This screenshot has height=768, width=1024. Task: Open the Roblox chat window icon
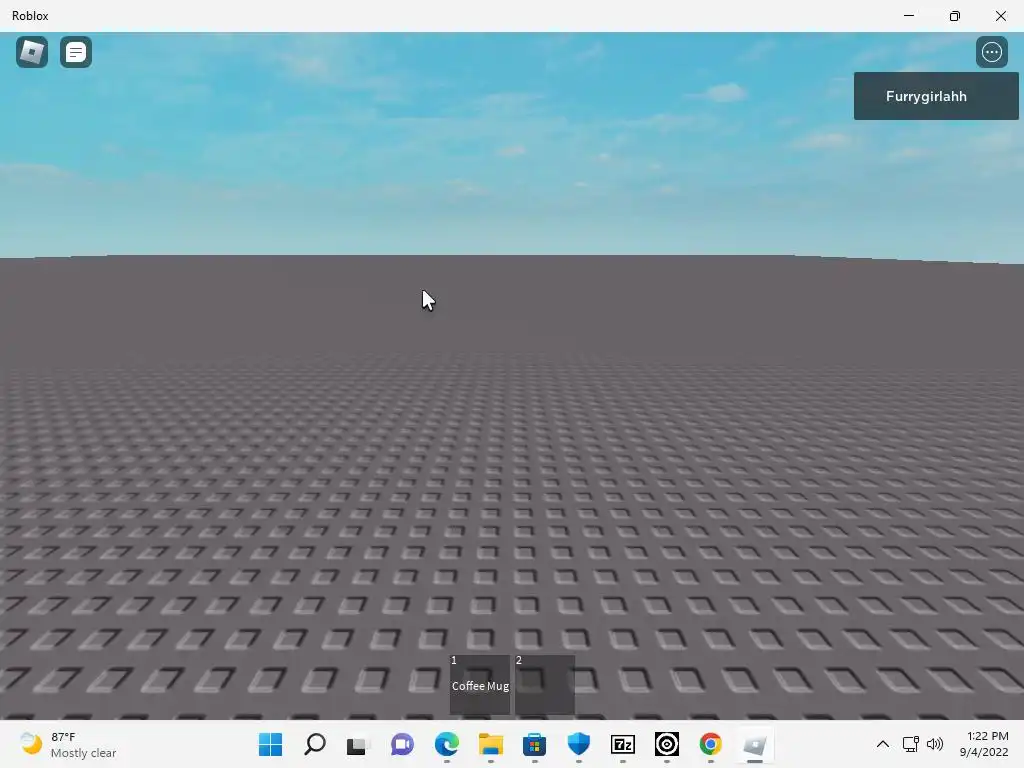(x=76, y=52)
